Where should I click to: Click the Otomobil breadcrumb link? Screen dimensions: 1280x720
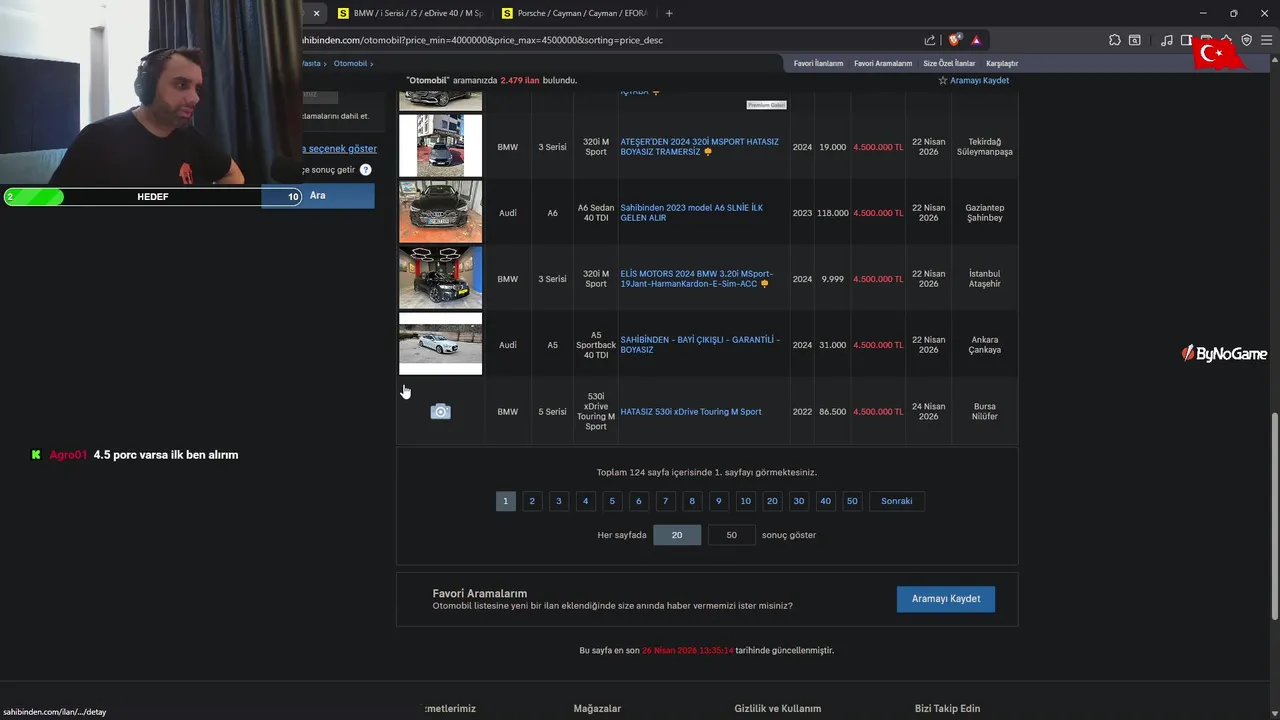point(350,63)
